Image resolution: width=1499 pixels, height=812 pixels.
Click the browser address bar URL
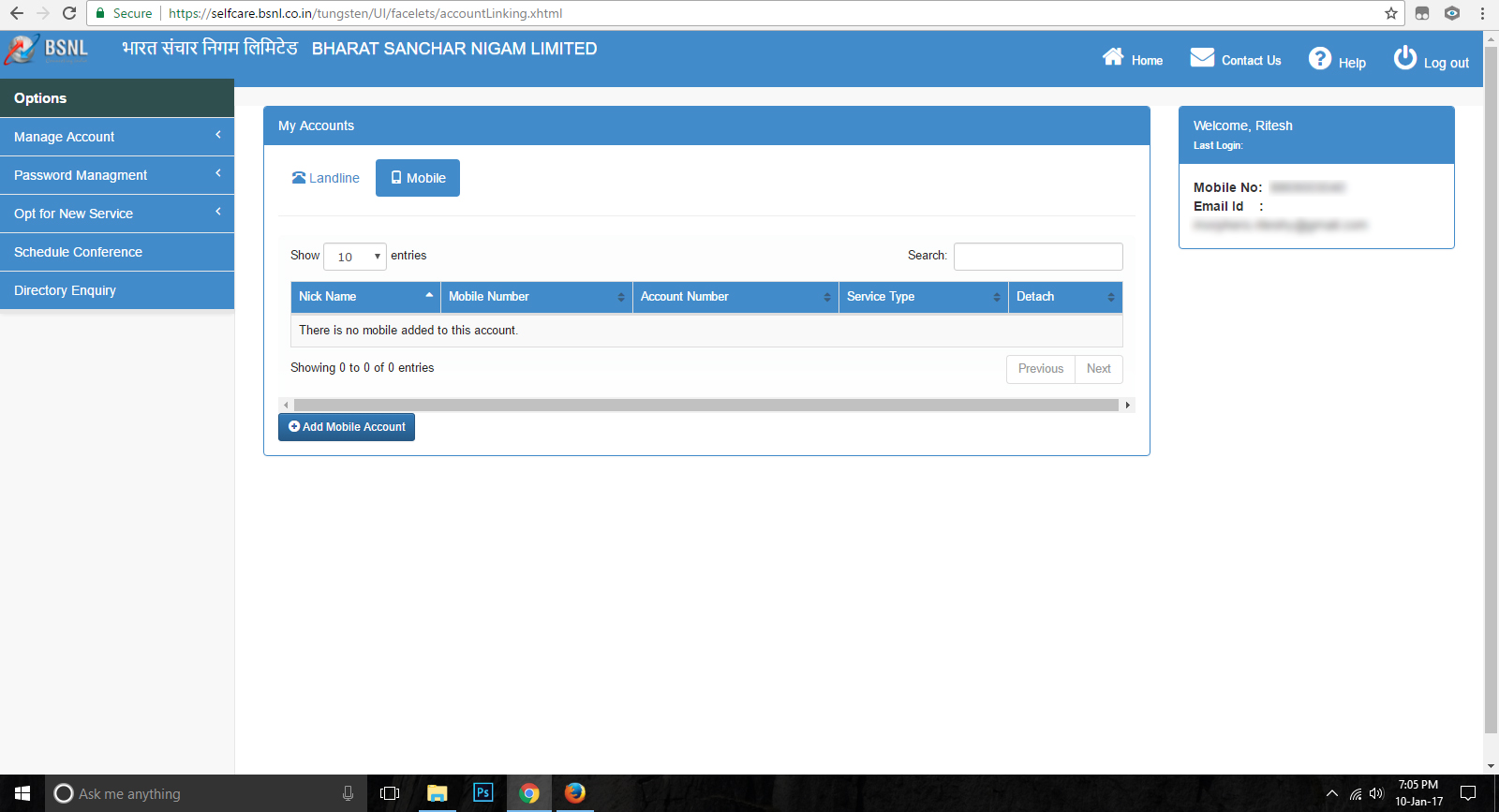pyautogui.click(x=365, y=13)
